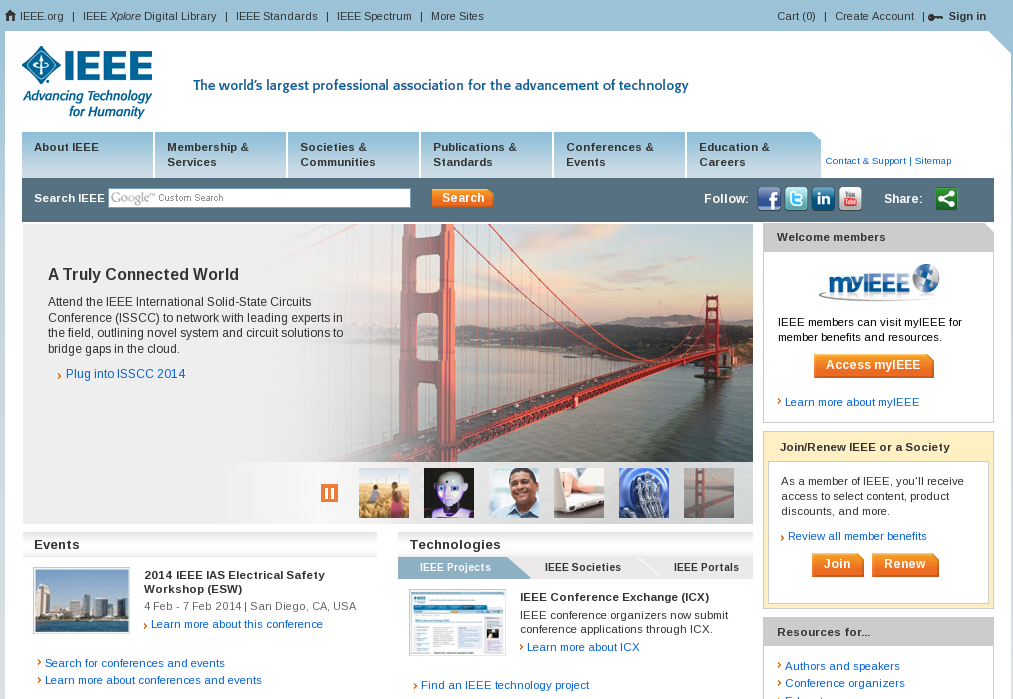1013x699 pixels.
Task: Select the Golden Gate bridge thumbnail
Action: coord(709,493)
